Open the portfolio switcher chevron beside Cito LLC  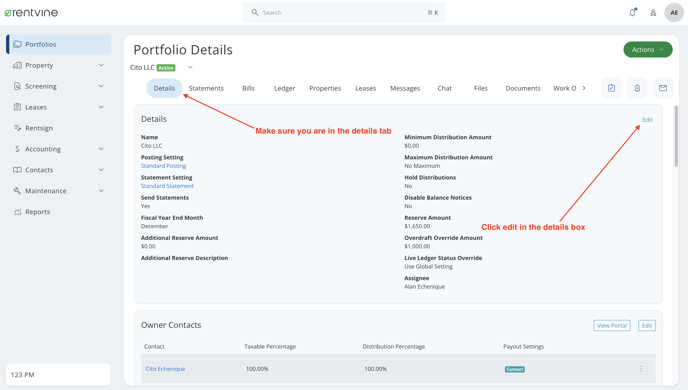190,68
